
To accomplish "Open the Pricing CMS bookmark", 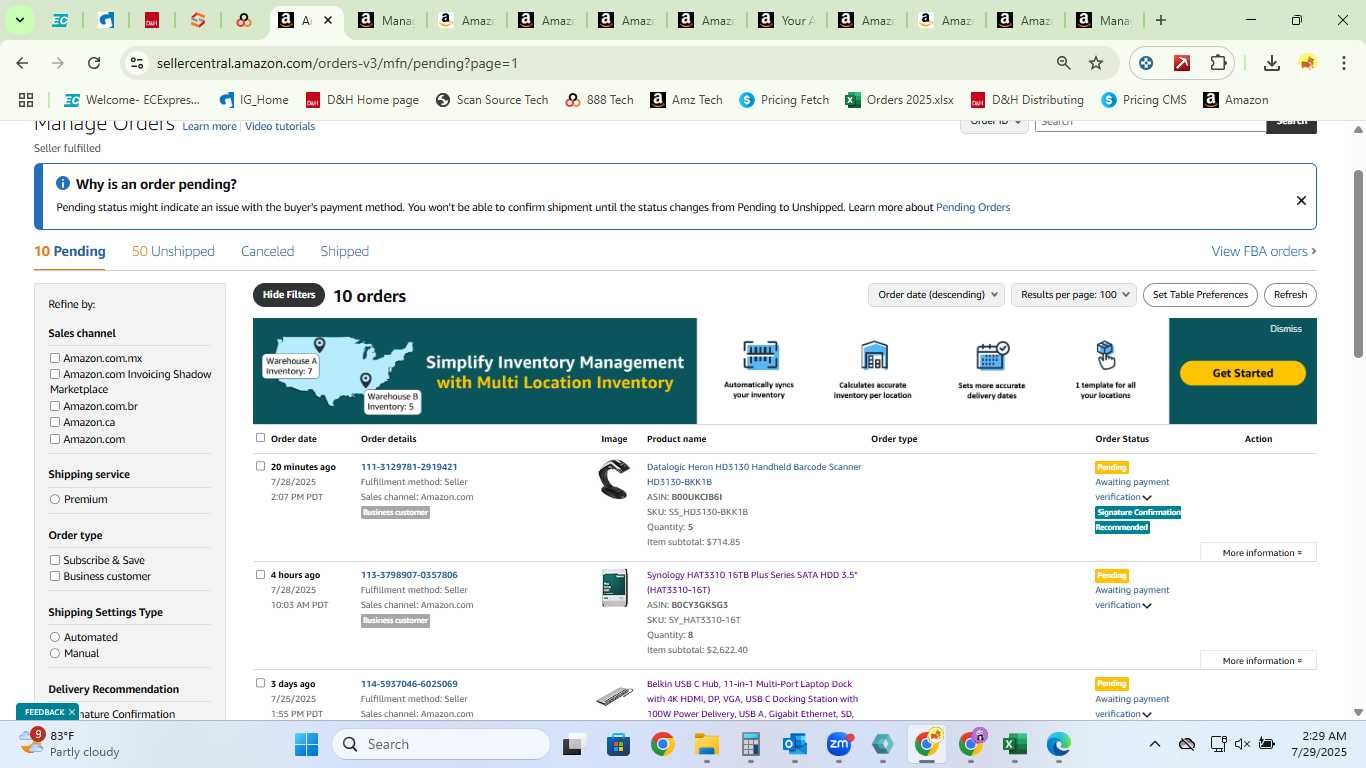I will tap(1144, 100).
